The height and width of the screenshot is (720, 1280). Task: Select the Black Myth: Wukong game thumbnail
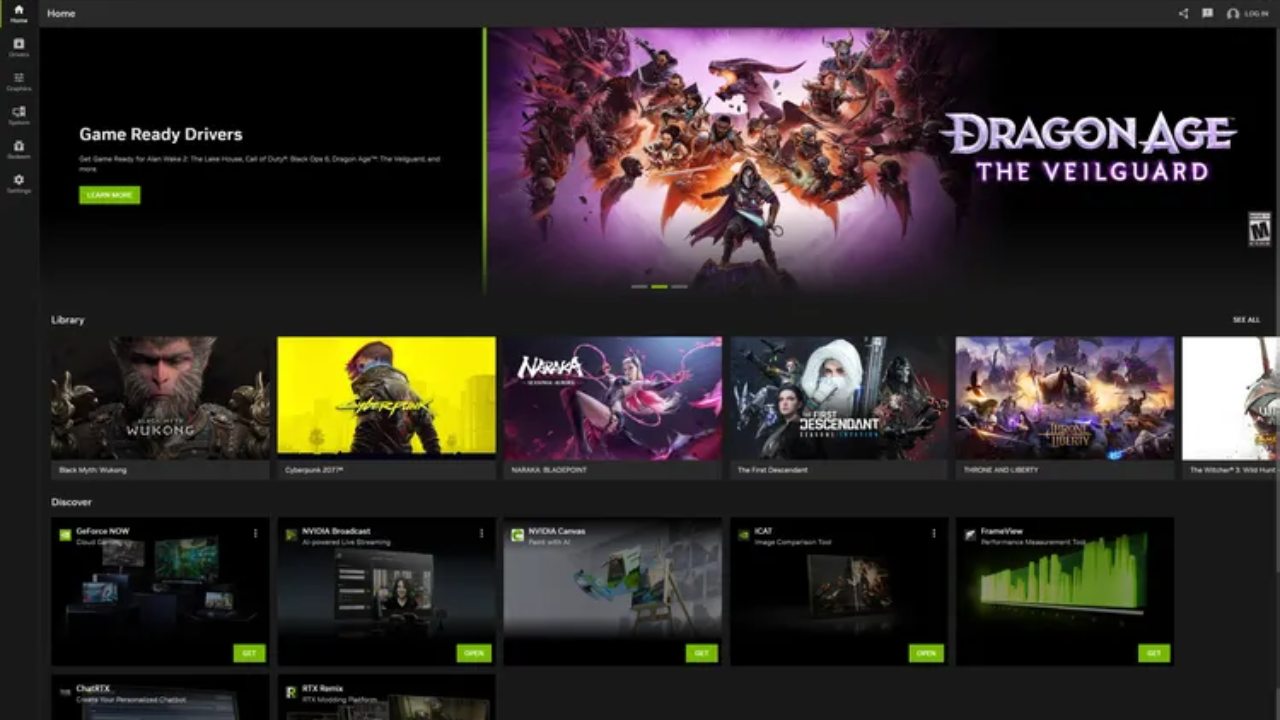point(160,398)
